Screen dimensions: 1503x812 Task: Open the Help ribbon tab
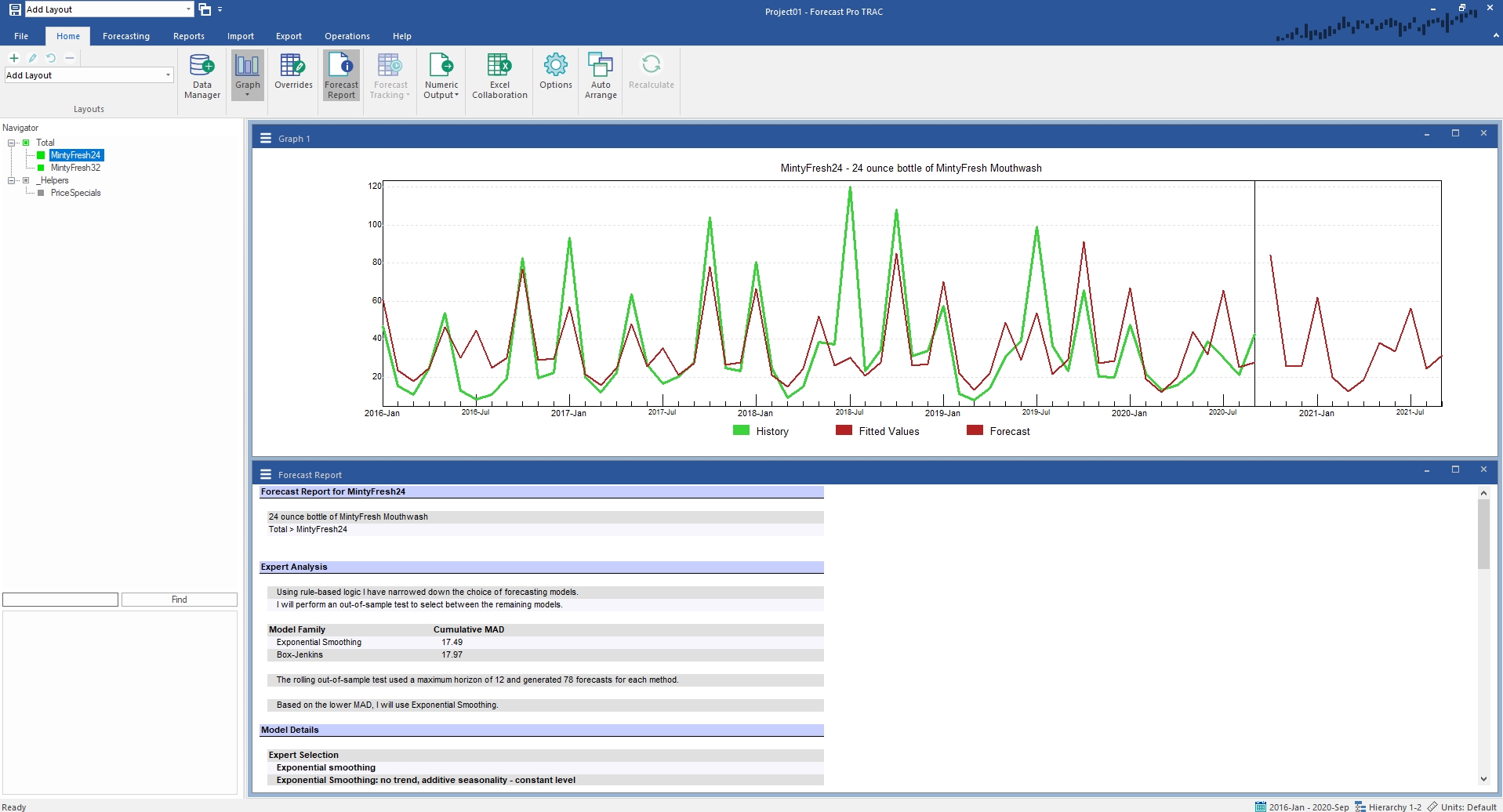tap(402, 36)
